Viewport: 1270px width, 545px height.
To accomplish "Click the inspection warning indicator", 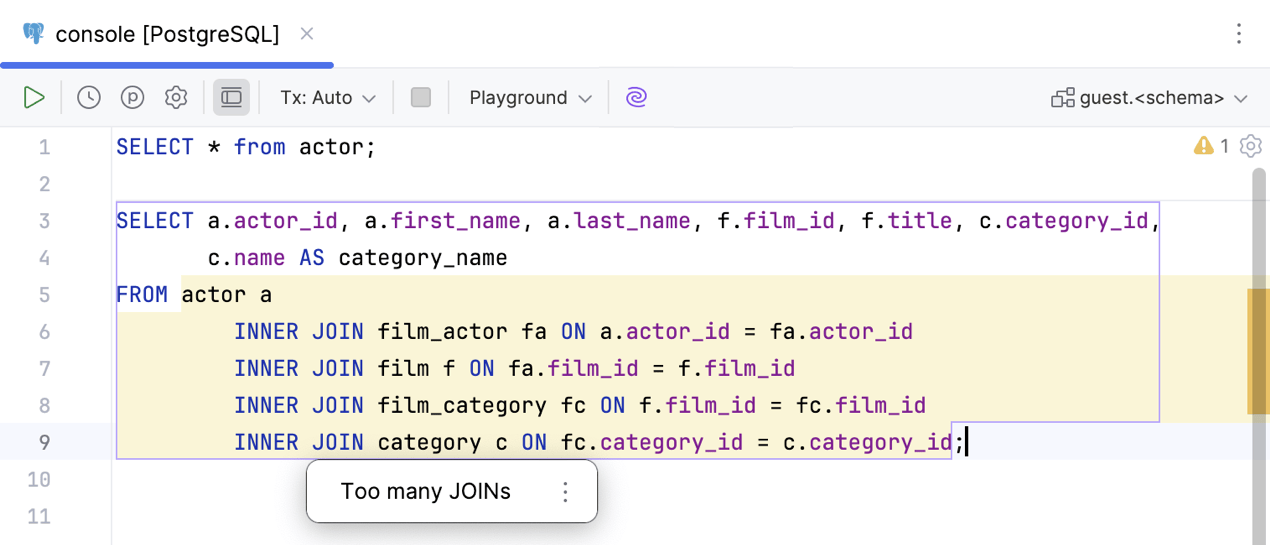I will 1210,146.
